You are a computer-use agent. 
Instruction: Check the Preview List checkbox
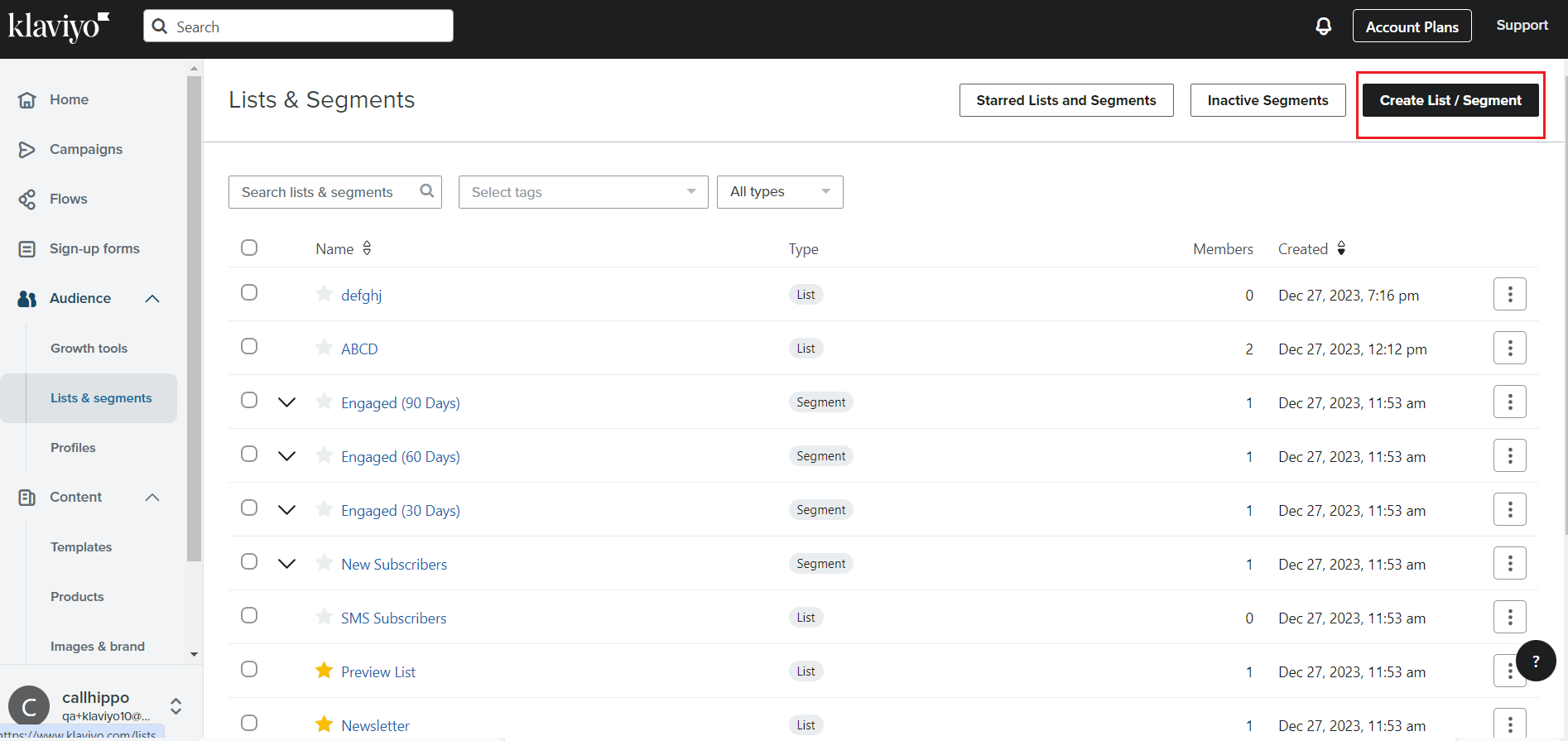(x=249, y=669)
